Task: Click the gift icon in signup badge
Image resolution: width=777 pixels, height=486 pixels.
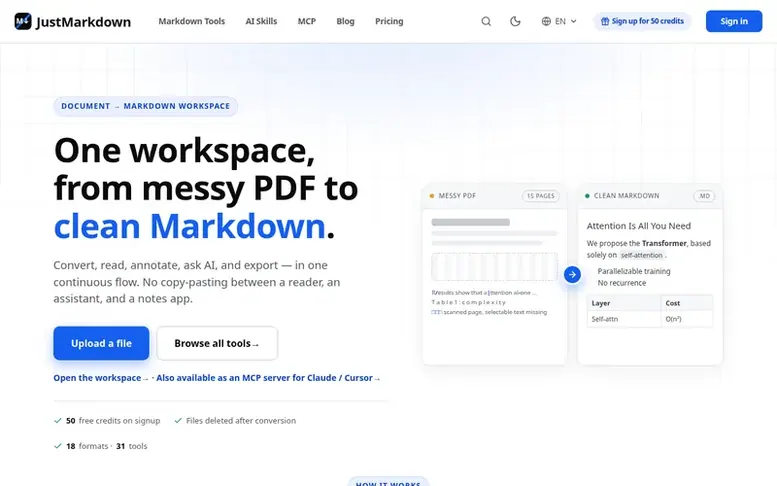Action: [x=605, y=21]
